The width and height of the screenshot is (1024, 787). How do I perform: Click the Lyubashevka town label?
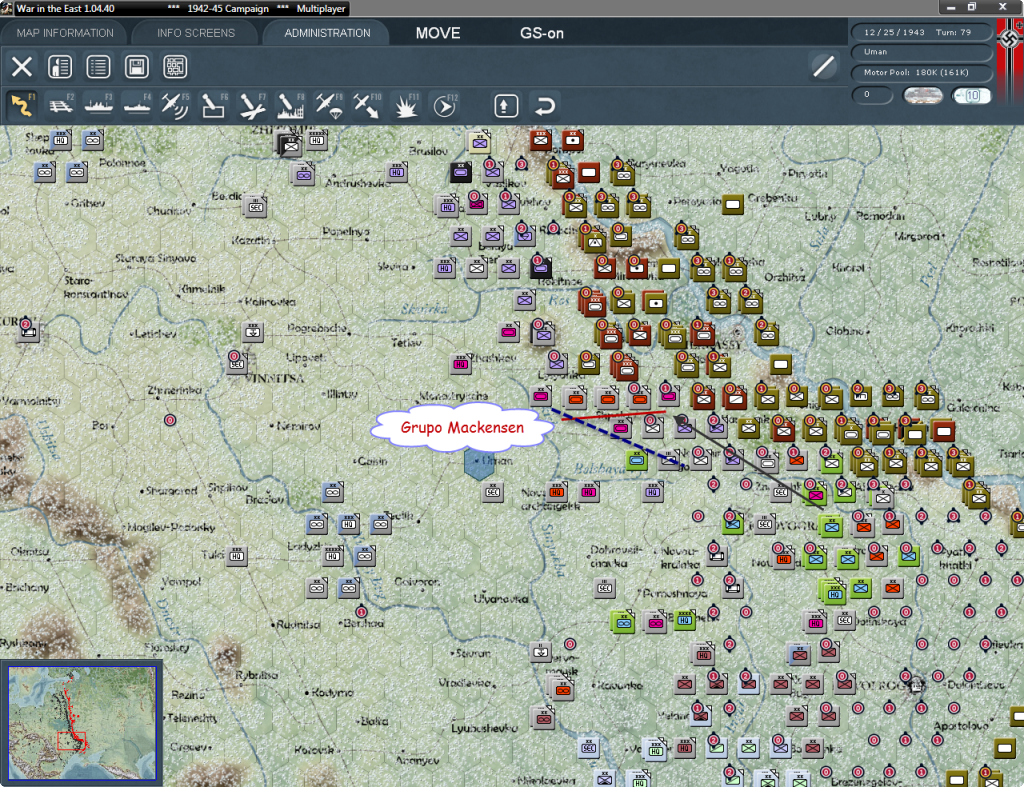click(x=485, y=728)
